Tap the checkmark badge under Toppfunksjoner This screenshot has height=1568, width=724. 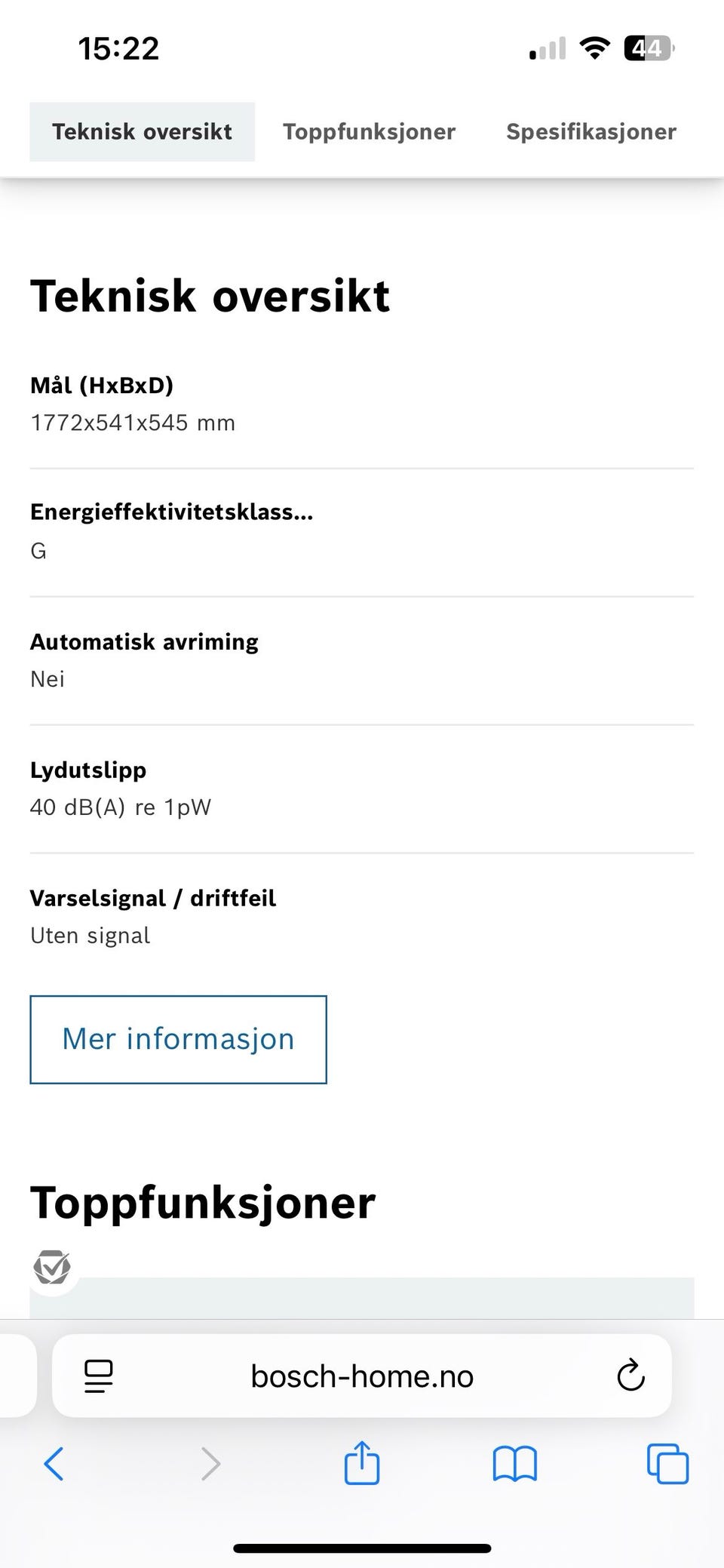[52, 1267]
